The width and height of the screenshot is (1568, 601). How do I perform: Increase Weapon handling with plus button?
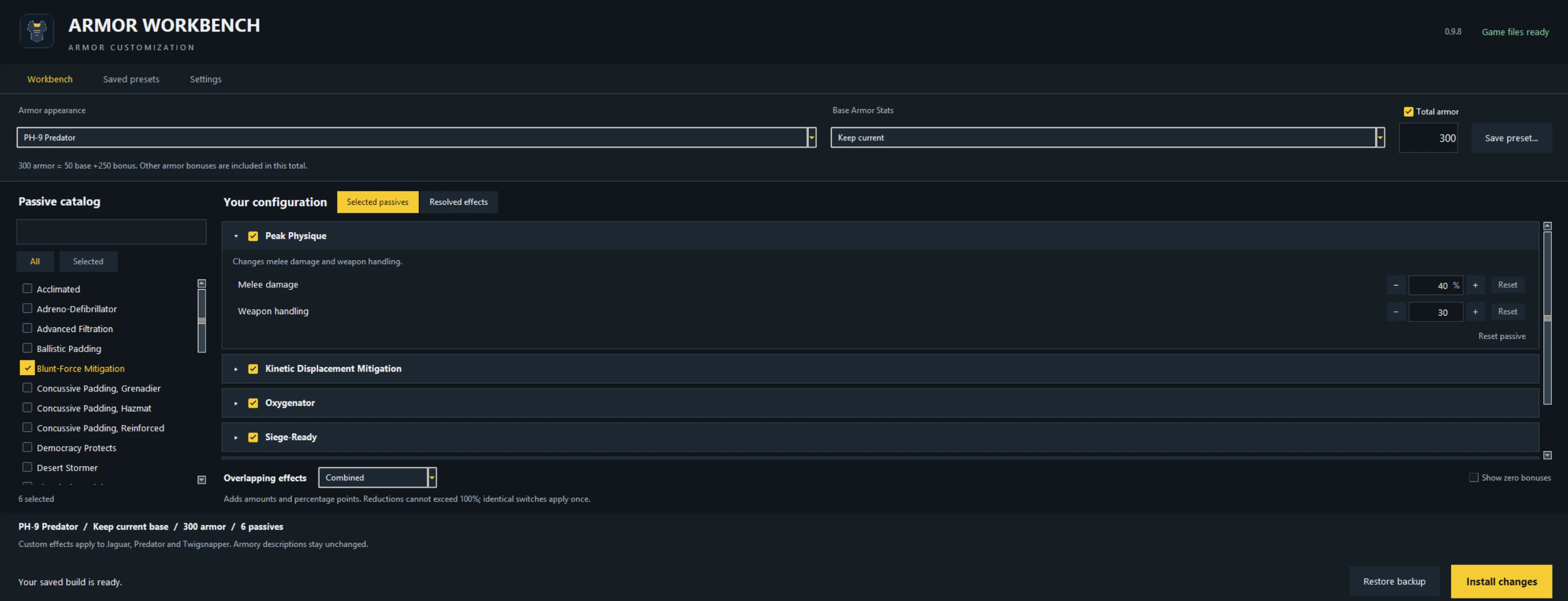[1475, 312]
